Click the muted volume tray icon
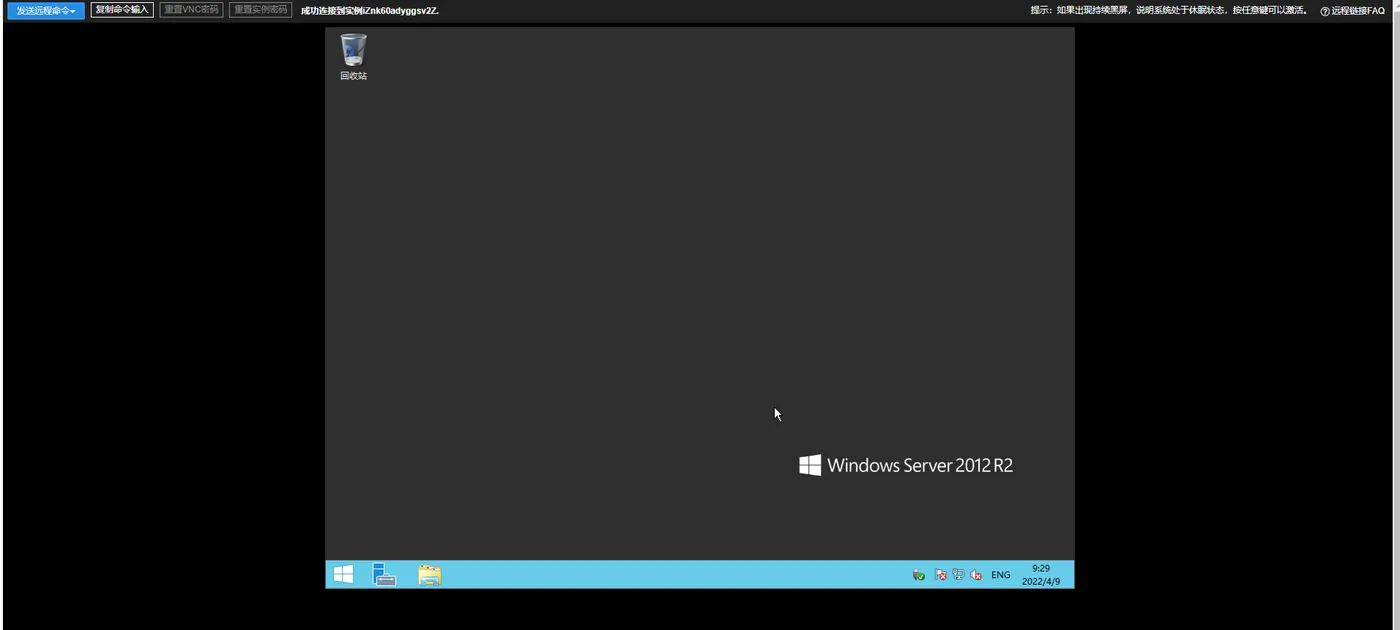 point(976,575)
